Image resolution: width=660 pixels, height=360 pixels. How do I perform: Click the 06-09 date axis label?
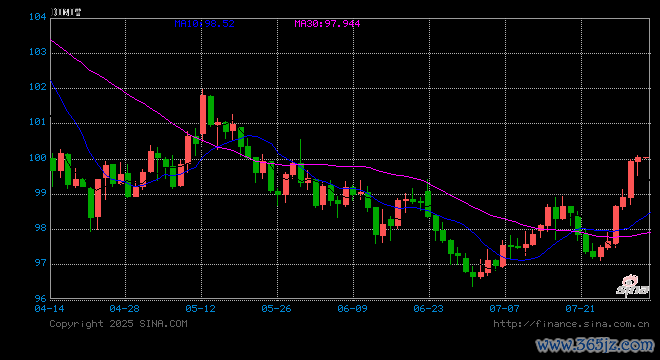coord(352,309)
